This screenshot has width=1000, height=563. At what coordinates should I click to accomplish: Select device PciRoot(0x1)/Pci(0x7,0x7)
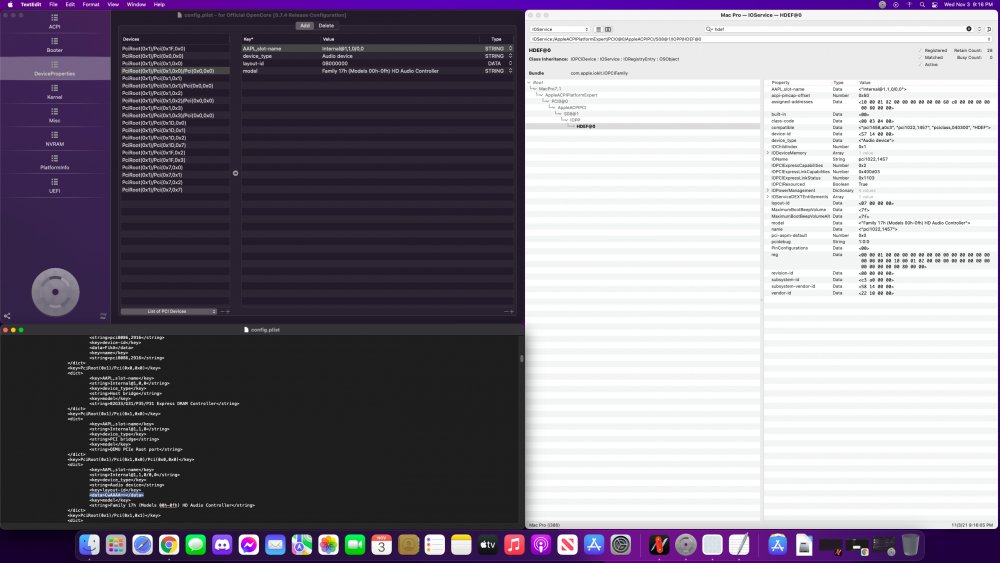(x=175, y=190)
